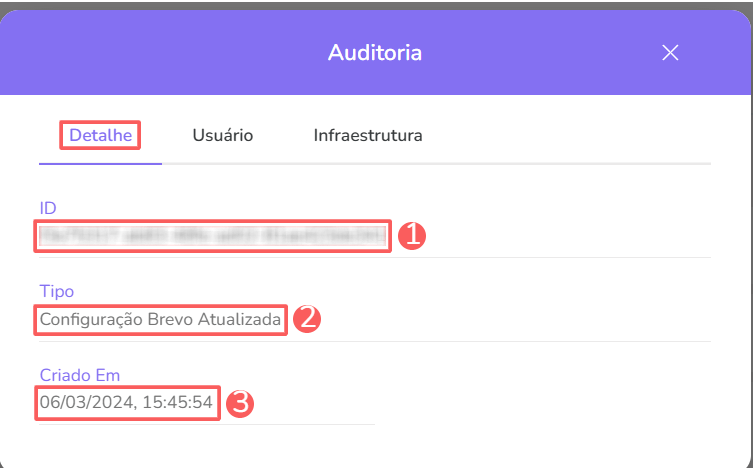Viewport: 753px width, 468px height.
Task: Click the blurred ID value field
Action: tap(212, 236)
